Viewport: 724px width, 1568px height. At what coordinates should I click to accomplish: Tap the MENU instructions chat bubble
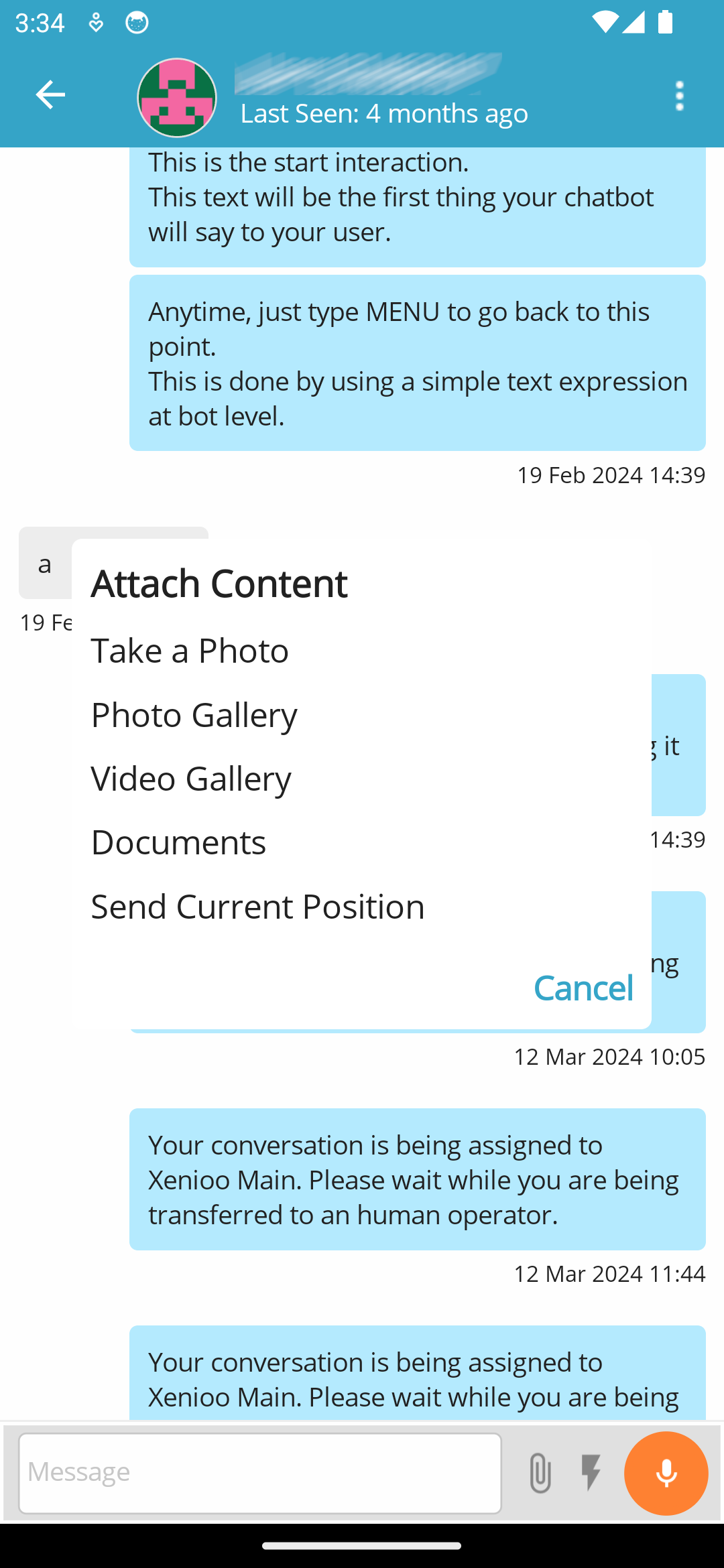point(417,363)
